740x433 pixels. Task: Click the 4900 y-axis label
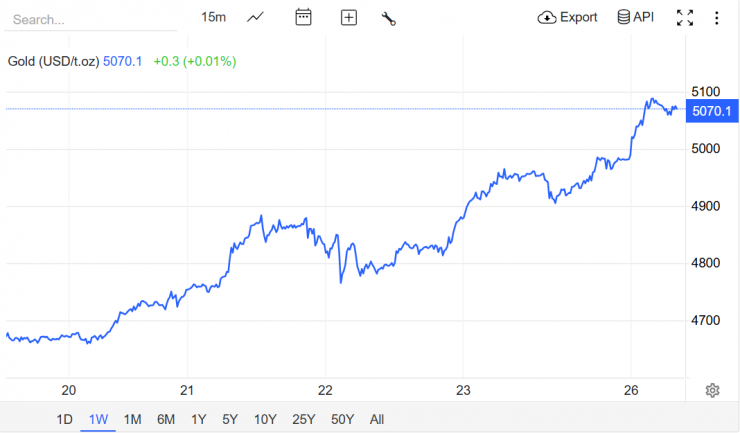pos(706,206)
